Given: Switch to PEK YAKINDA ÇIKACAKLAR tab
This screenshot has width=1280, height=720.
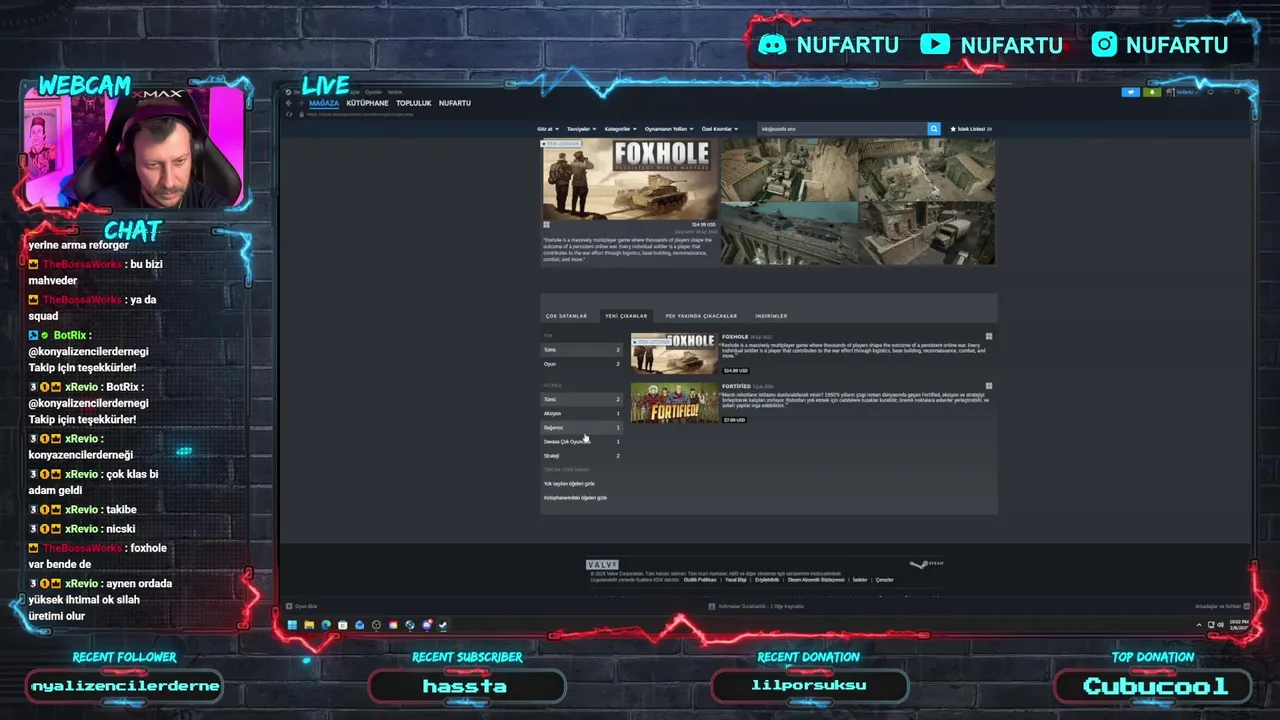Looking at the screenshot, I should coord(701,316).
